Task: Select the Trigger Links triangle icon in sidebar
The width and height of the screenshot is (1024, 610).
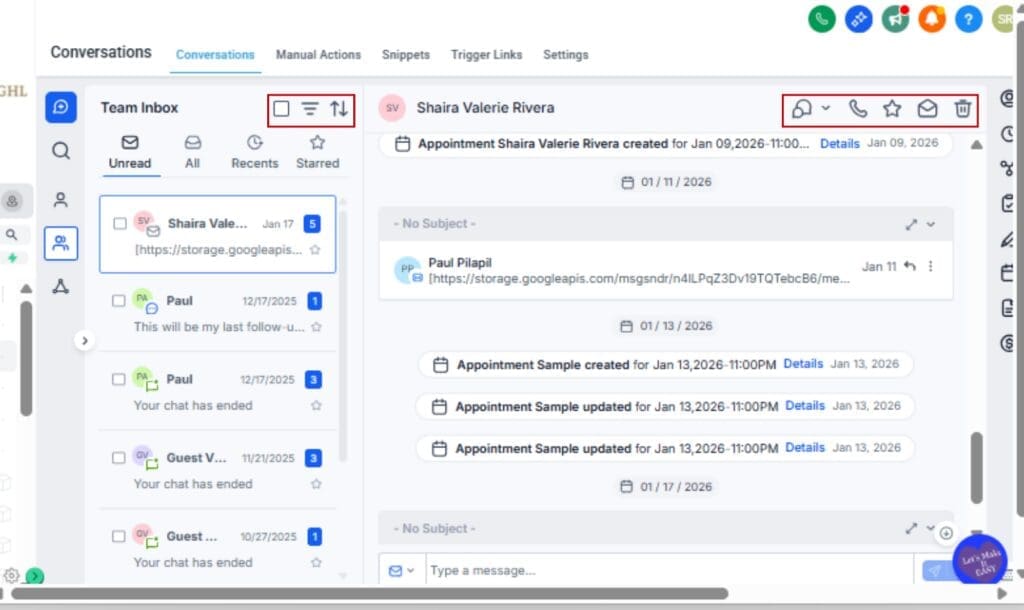Action: [61, 287]
